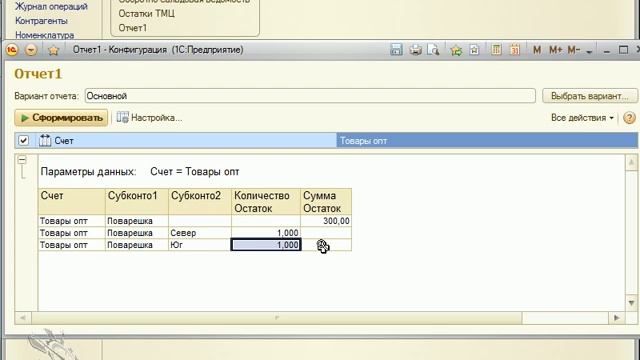Open the Настройка settings button
The image size is (640, 360).
click(x=149, y=118)
